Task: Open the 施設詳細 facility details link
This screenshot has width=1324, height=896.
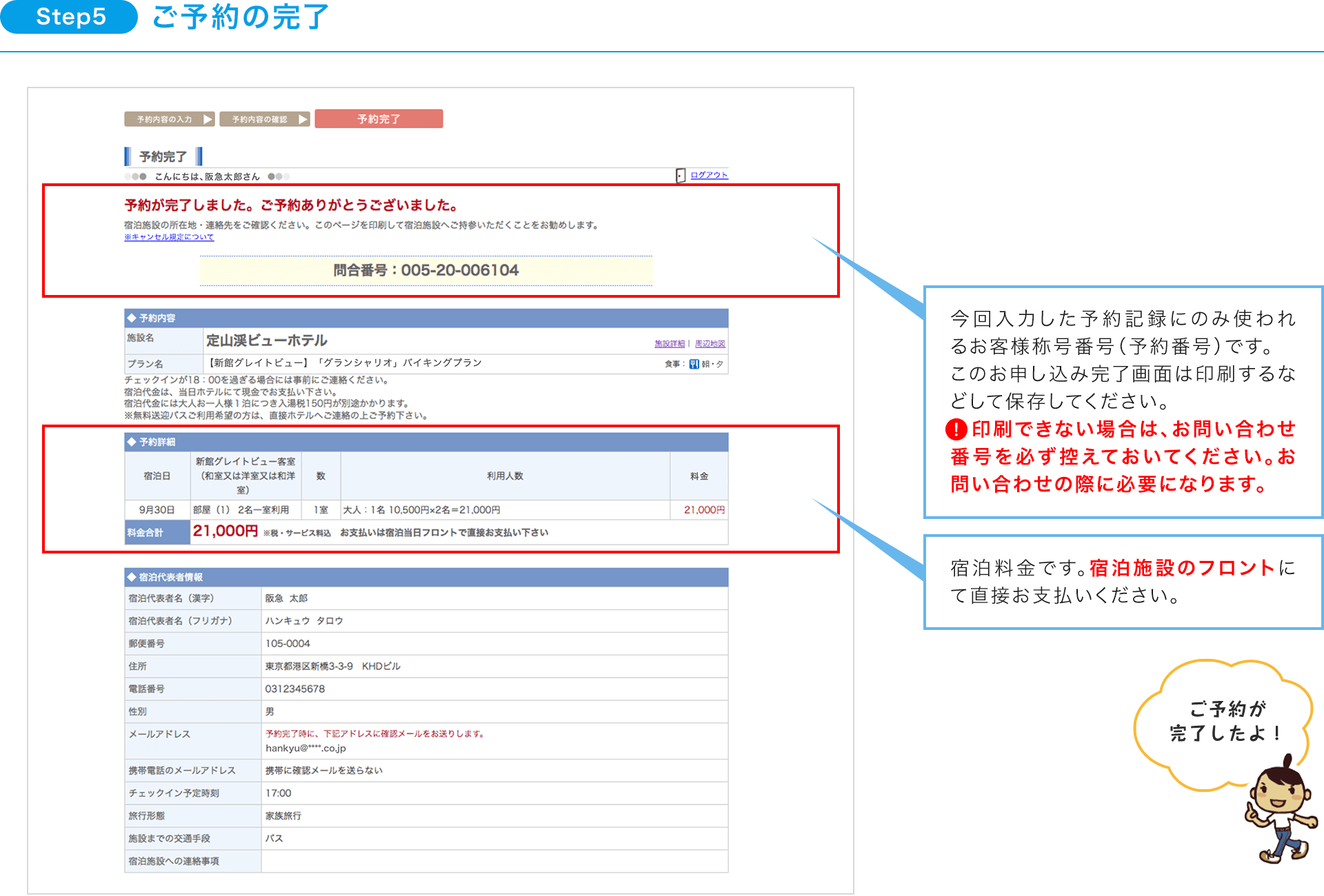Action: pyautogui.click(x=669, y=343)
